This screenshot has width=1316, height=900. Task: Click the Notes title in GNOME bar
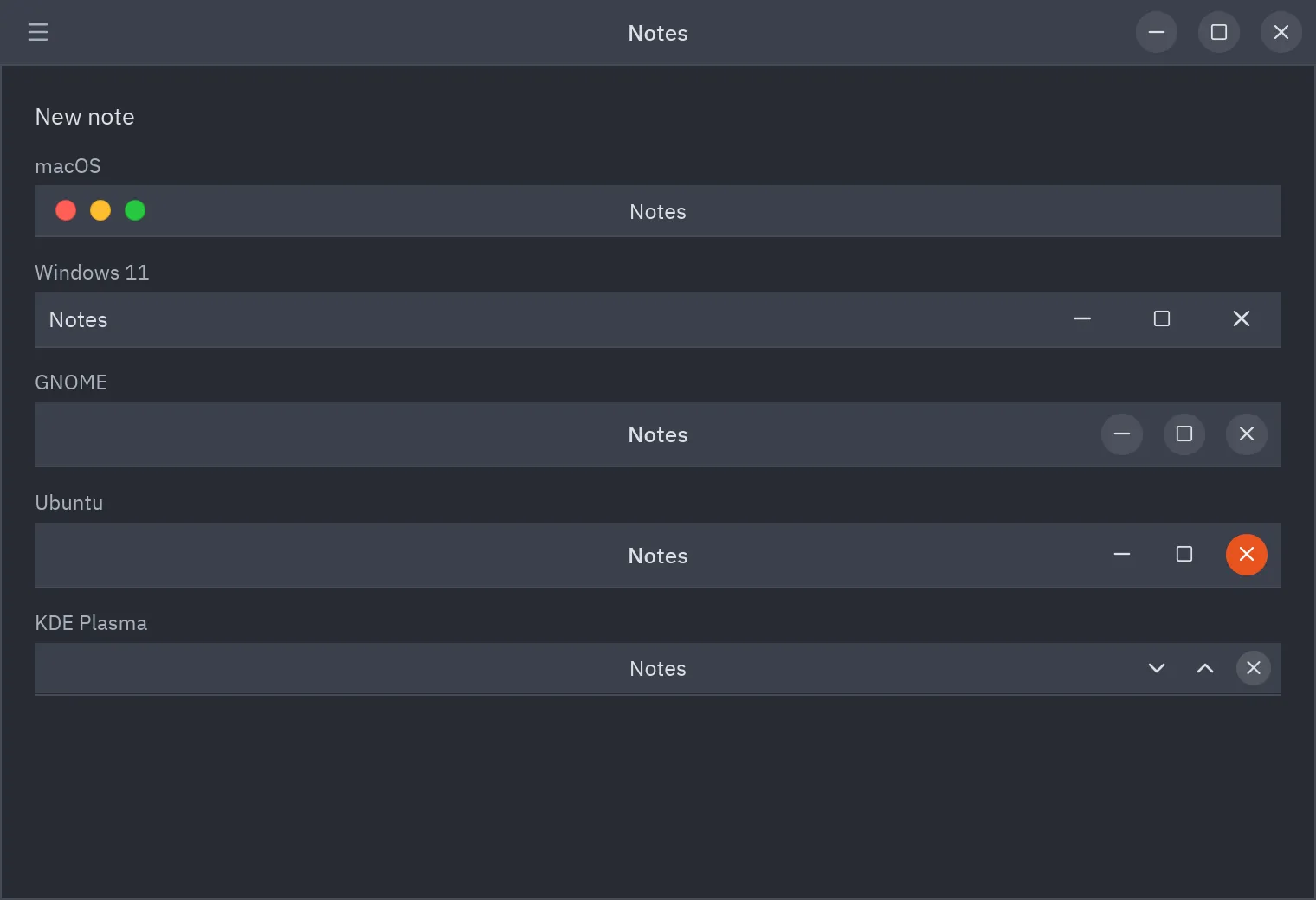(658, 434)
